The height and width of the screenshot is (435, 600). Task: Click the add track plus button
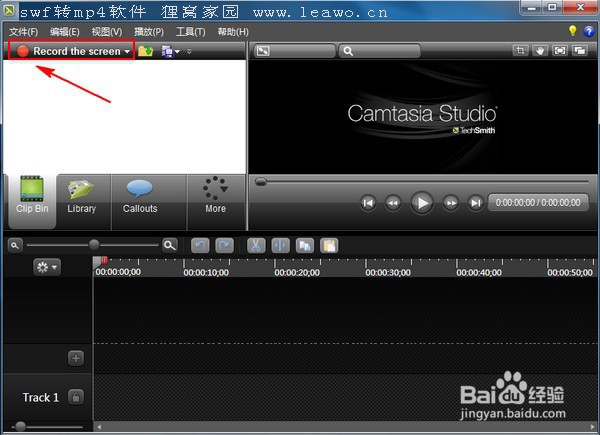coord(76,358)
